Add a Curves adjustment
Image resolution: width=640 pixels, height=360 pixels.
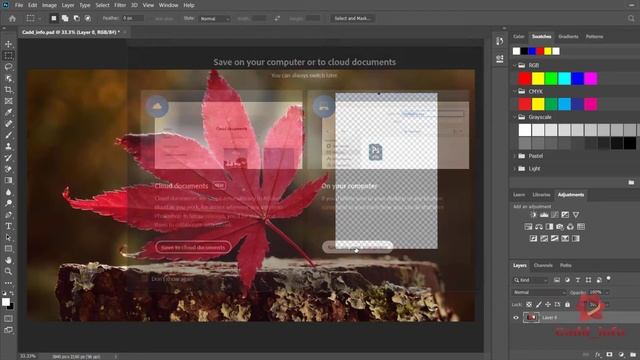tap(555, 215)
